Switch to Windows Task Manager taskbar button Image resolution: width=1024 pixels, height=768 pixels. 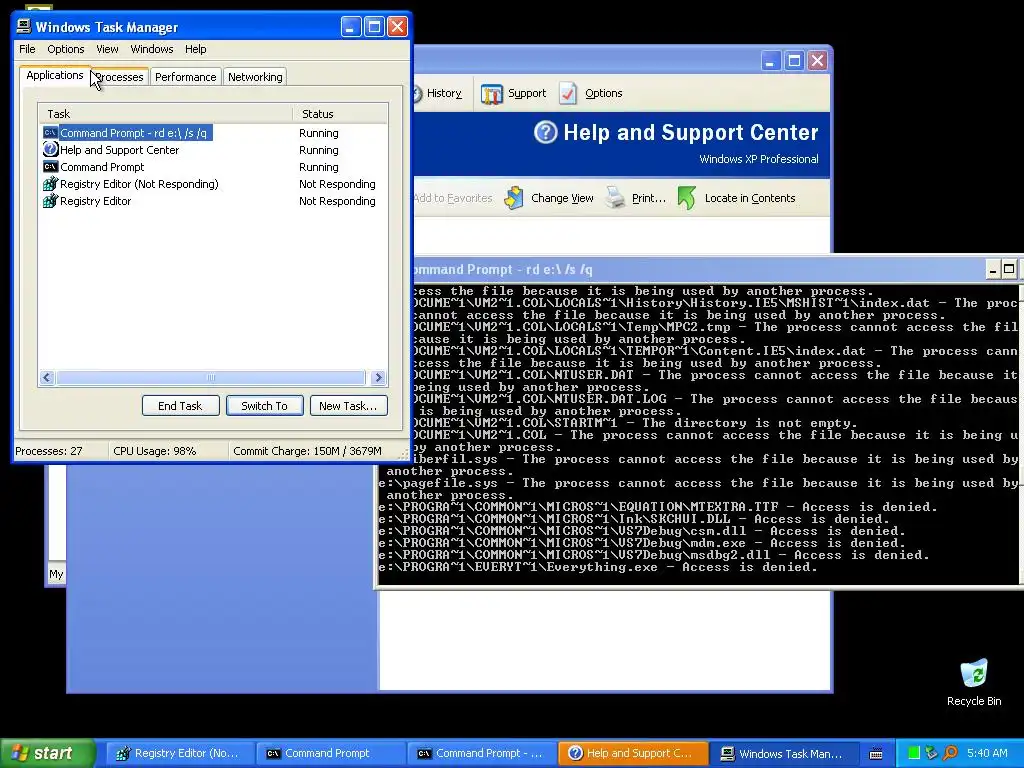tap(782, 754)
